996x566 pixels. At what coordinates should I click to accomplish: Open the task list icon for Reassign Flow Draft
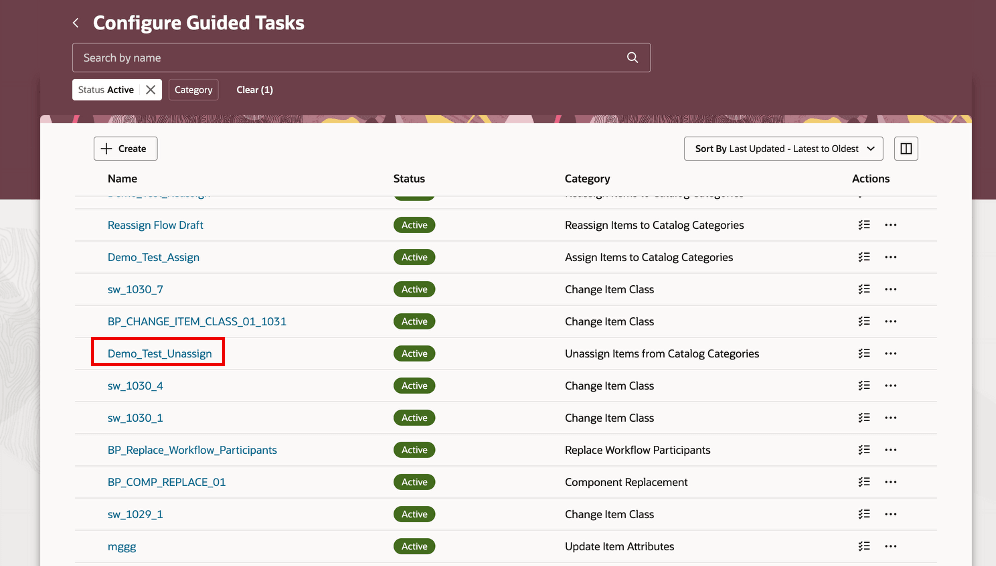pyautogui.click(x=864, y=225)
